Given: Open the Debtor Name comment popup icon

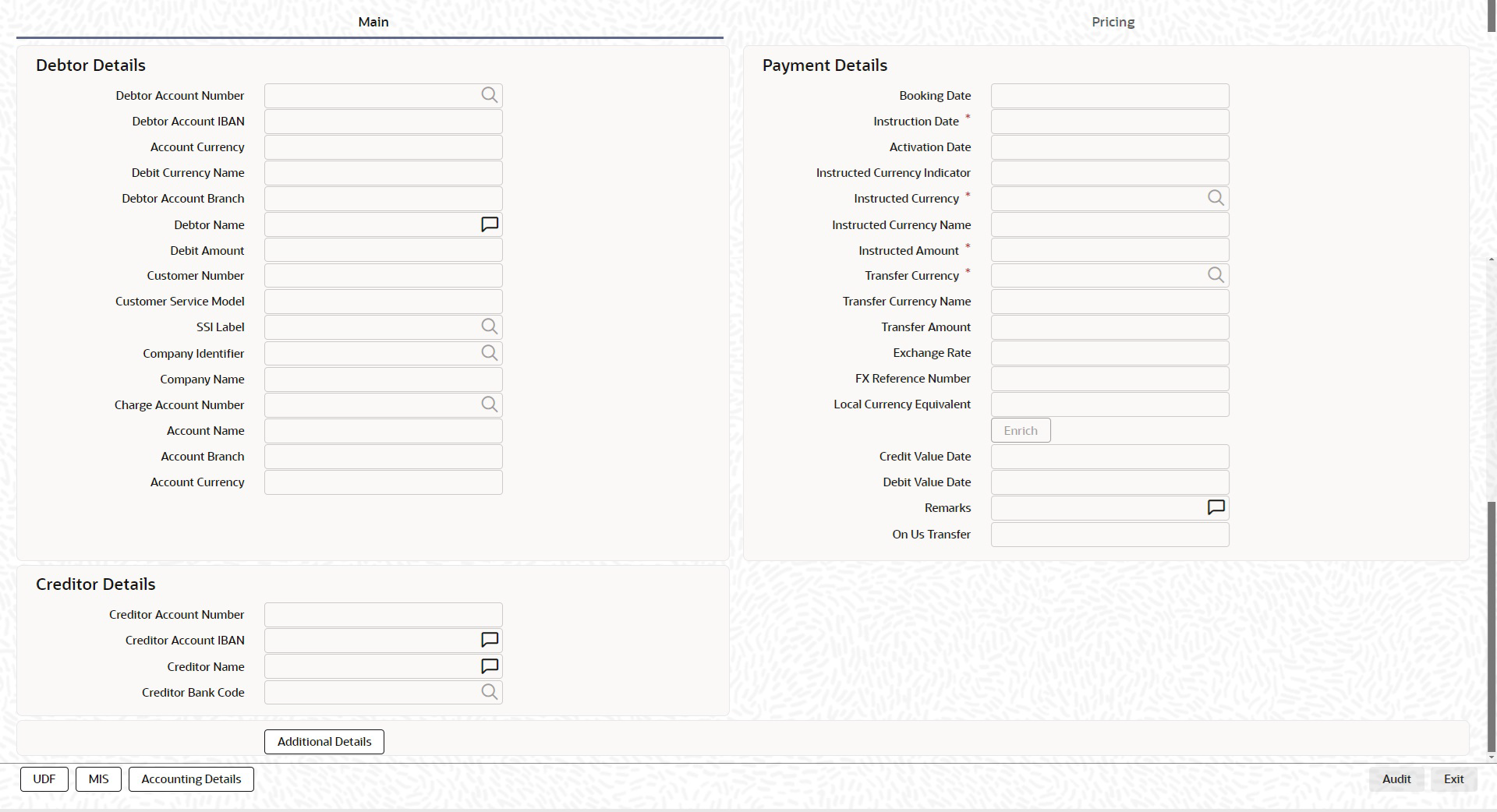Looking at the screenshot, I should pos(490,224).
